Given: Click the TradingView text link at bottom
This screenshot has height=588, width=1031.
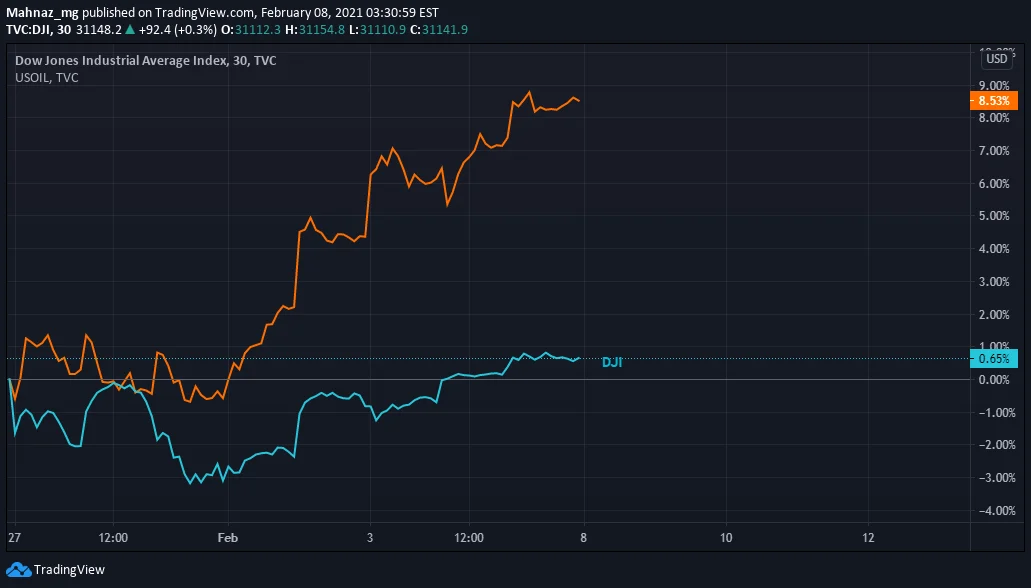Looking at the screenshot, I should coord(69,570).
